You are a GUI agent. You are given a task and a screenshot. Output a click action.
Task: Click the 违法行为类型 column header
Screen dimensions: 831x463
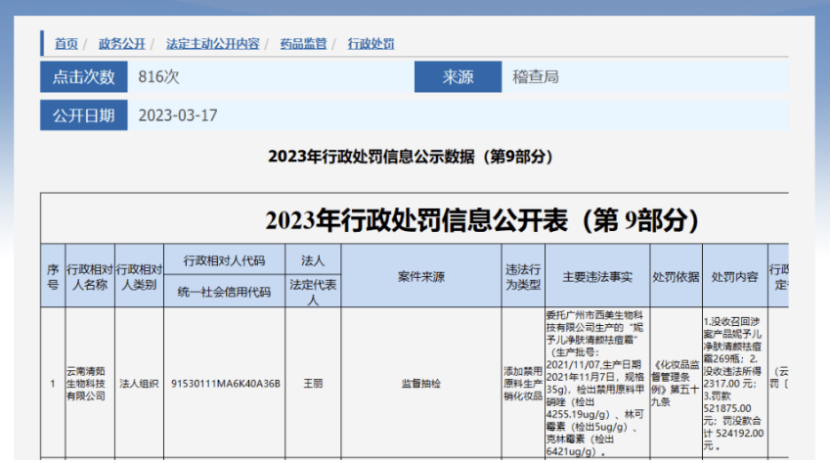pyautogui.click(x=523, y=276)
